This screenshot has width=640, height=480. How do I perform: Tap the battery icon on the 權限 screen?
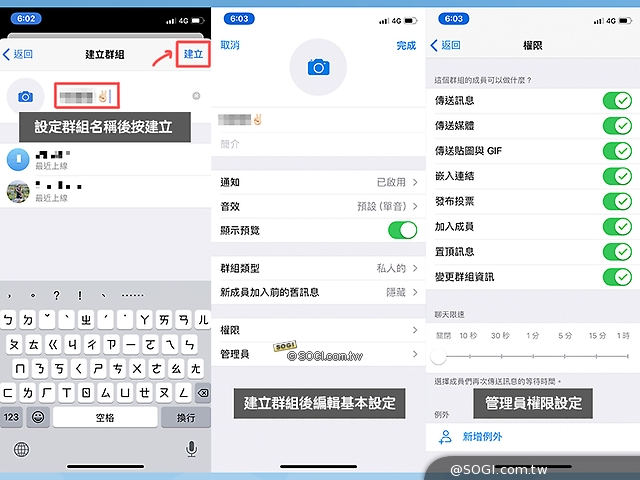(x=625, y=20)
